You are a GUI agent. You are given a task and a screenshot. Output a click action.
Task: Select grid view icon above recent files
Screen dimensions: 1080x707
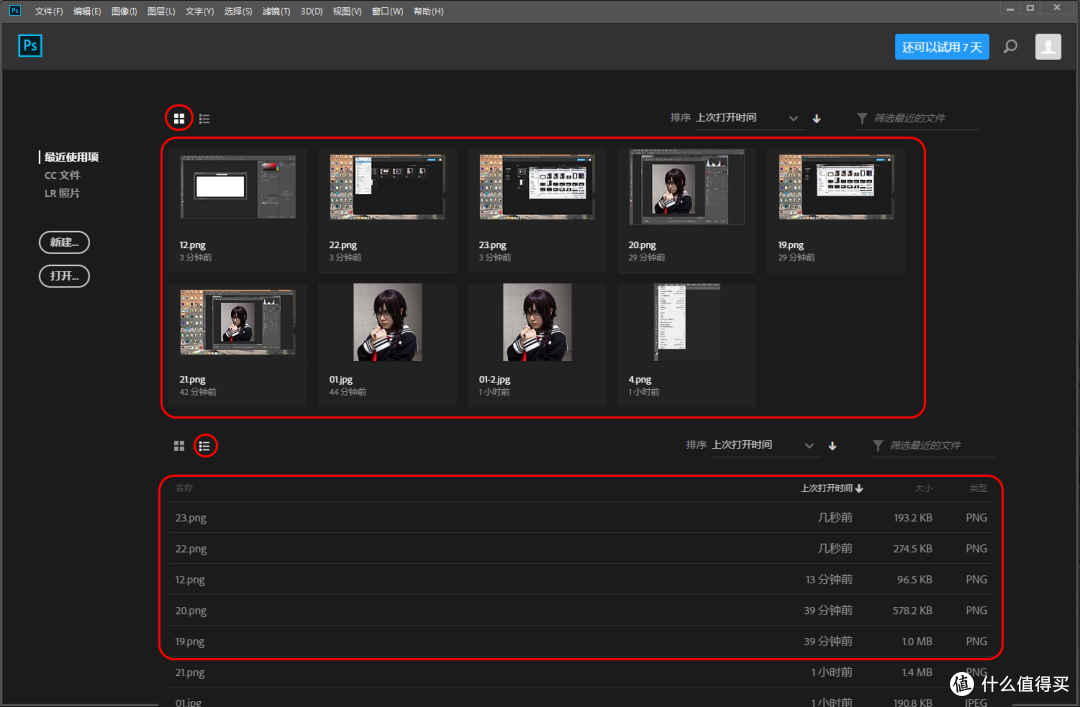[179, 118]
